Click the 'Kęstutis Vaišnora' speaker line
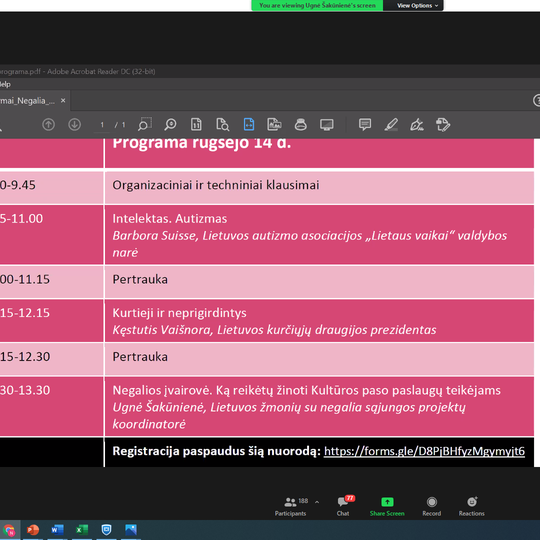 [274, 330]
